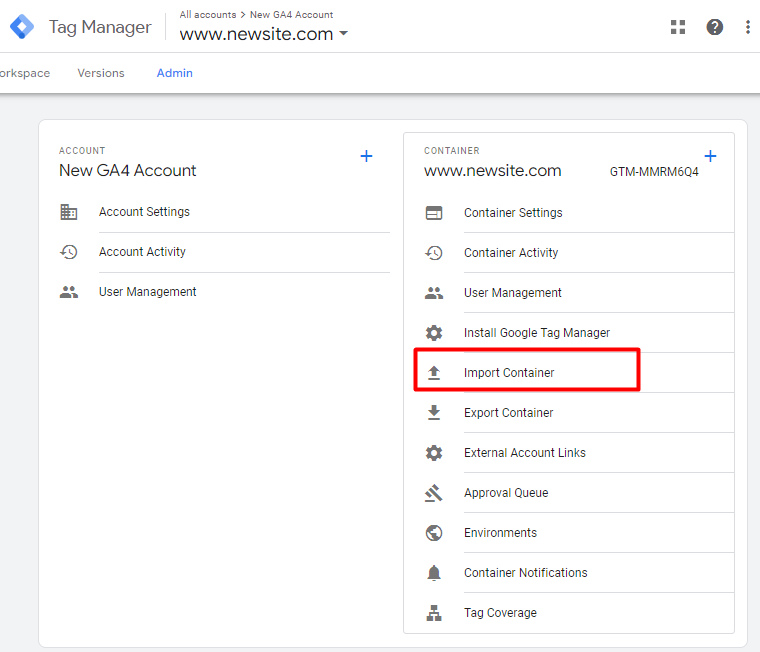The width and height of the screenshot is (760, 652).
Task: Click the Container Settings window icon
Action: [434, 213]
